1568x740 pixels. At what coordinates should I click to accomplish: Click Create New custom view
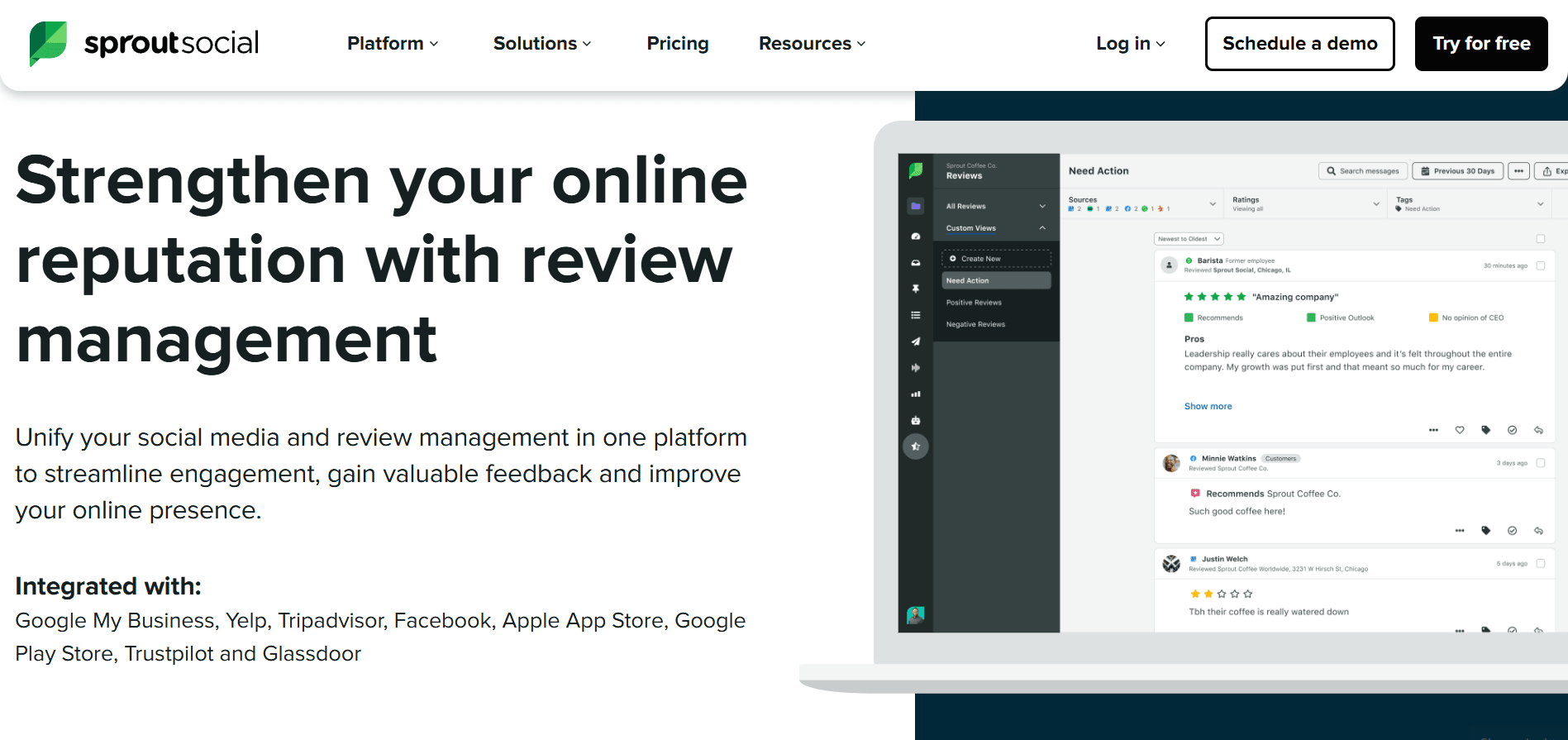coord(996,259)
